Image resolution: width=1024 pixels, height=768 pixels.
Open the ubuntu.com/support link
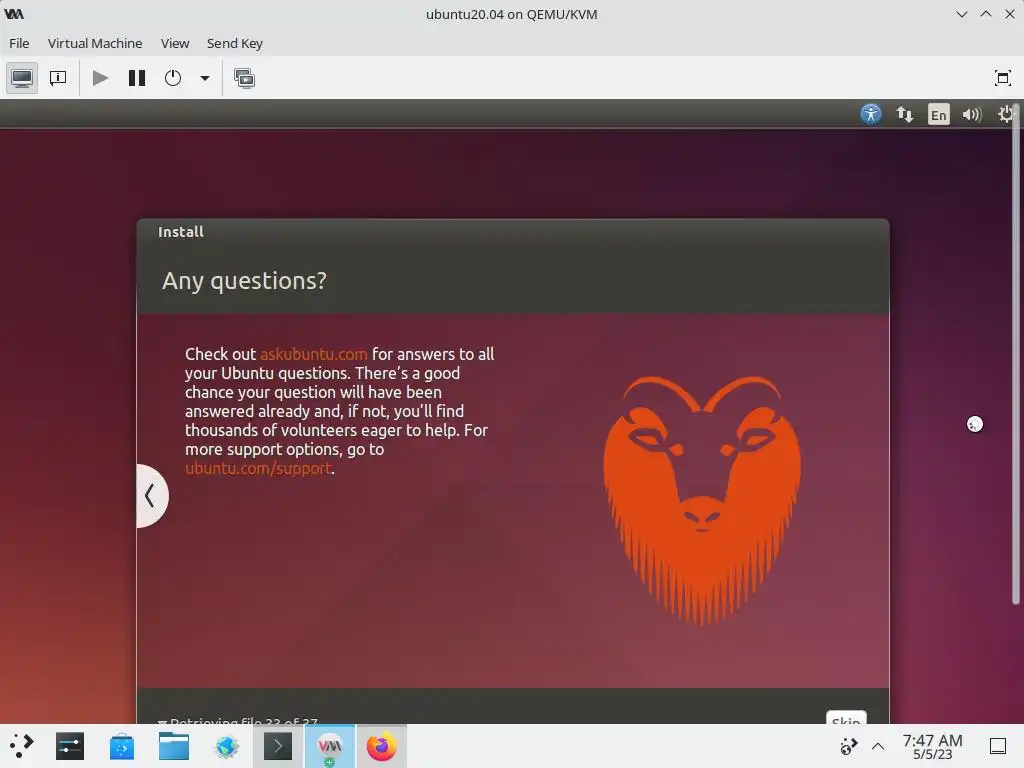tap(258, 468)
